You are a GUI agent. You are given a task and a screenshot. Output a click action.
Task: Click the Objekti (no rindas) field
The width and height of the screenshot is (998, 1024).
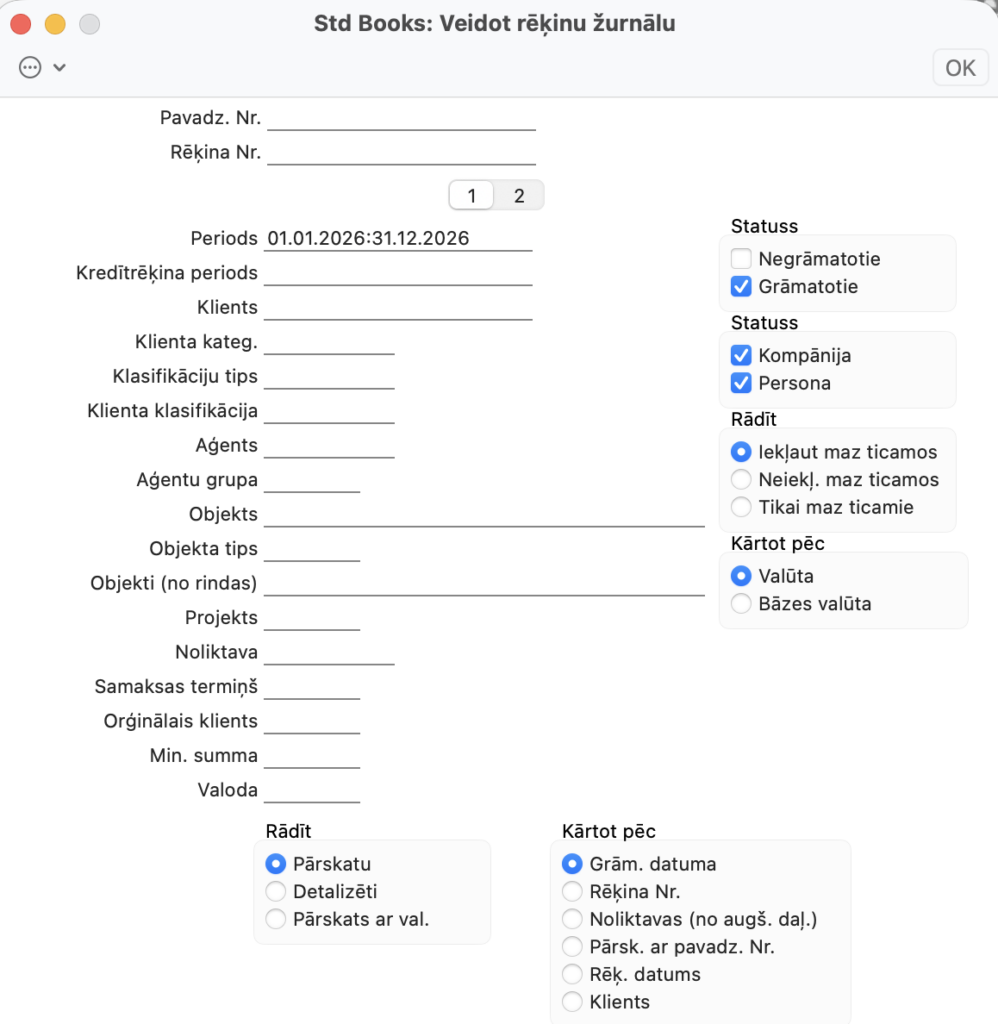point(485,584)
